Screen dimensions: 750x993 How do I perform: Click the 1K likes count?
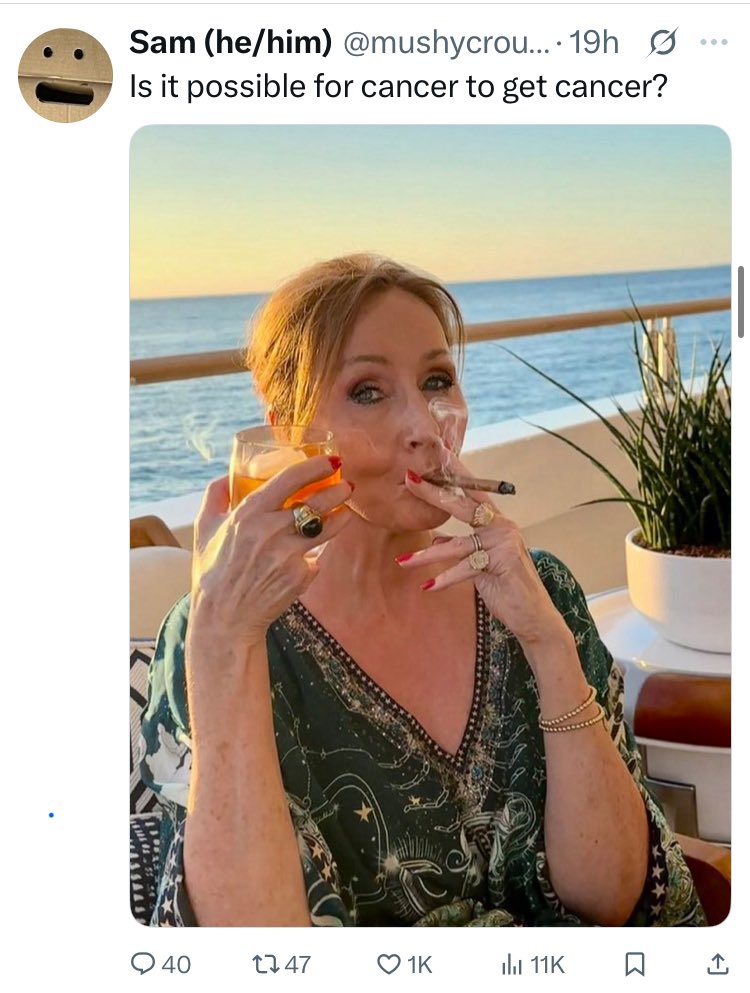(419, 965)
